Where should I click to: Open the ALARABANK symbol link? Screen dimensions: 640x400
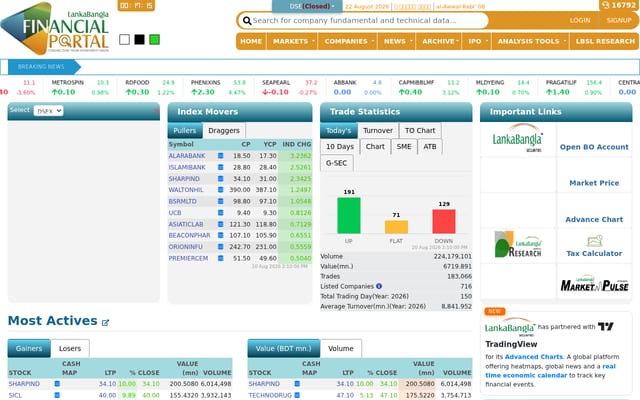(x=187, y=156)
